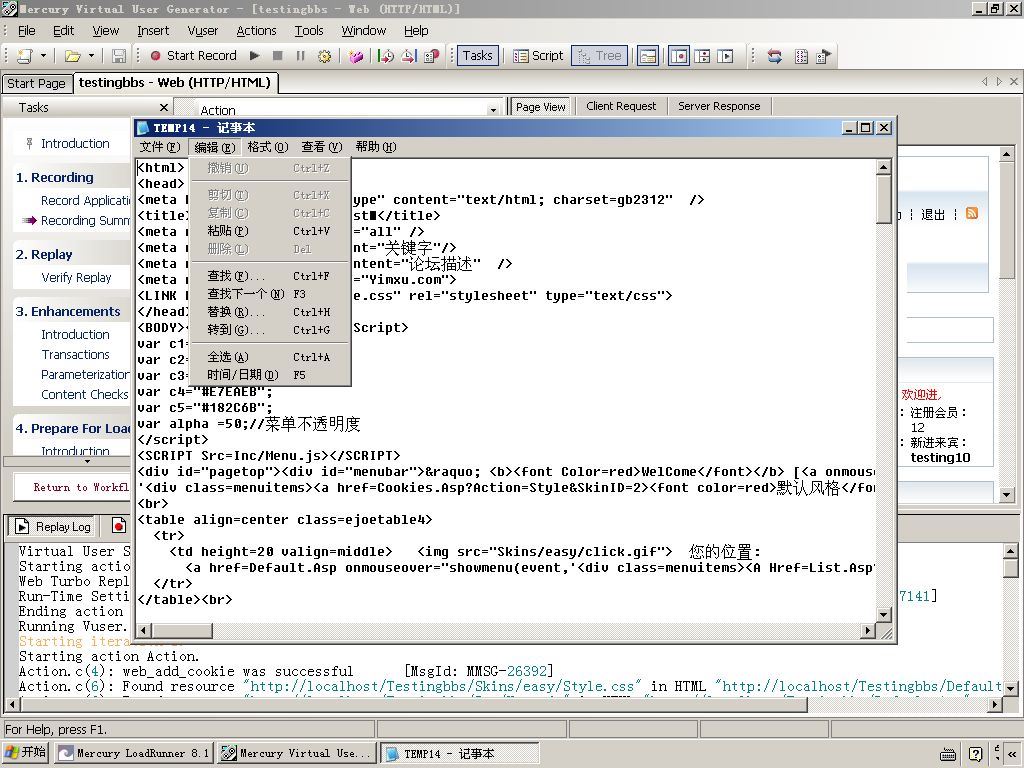Screen dimensions: 1024x768
Task: Switch to Tree view
Action: (600, 56)
